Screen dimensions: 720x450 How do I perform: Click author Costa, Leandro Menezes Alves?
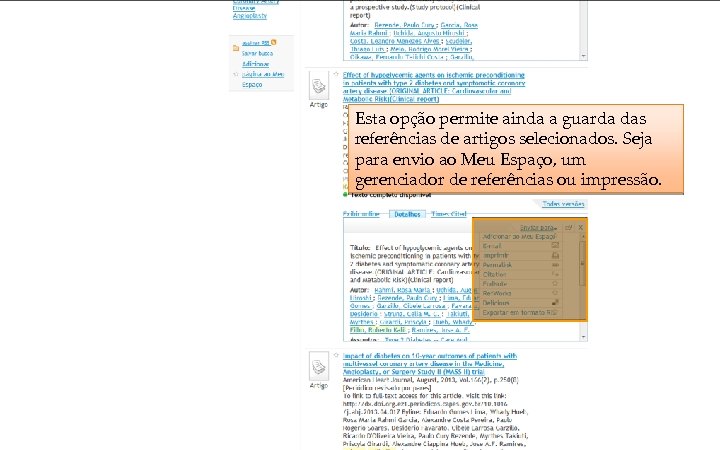(x=394, y=41)
